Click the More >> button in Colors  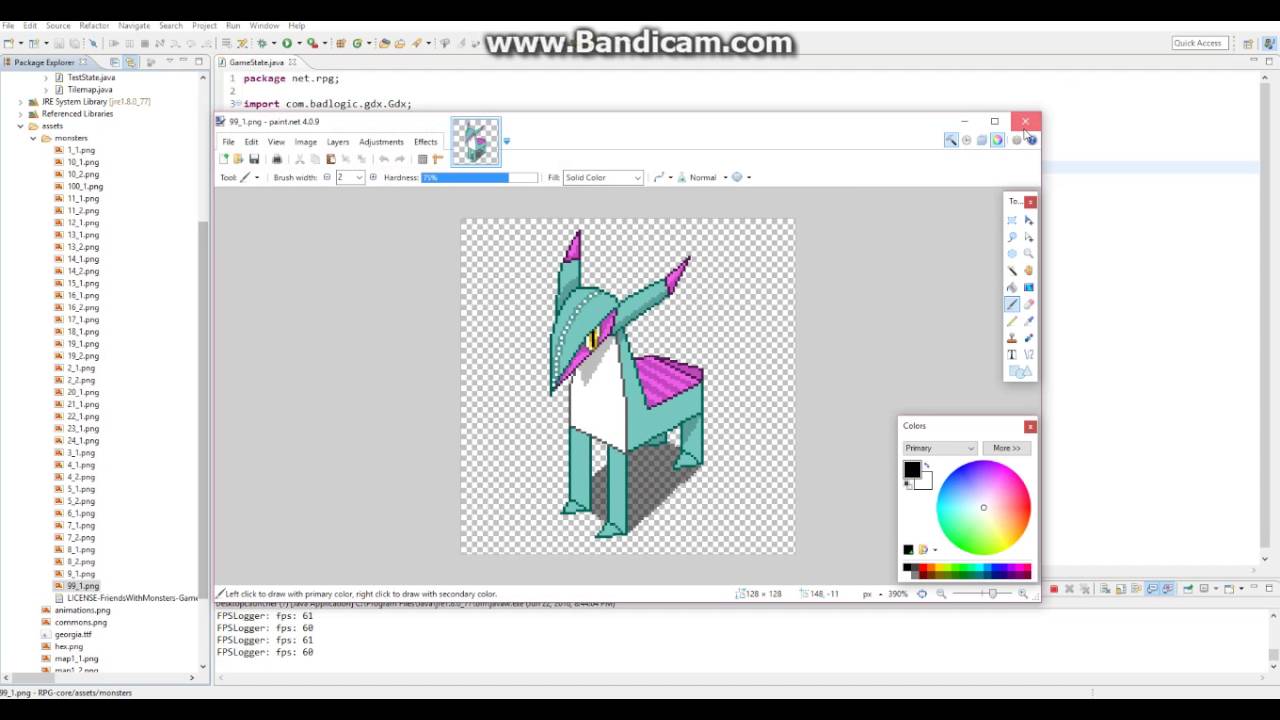[1007, 448]
